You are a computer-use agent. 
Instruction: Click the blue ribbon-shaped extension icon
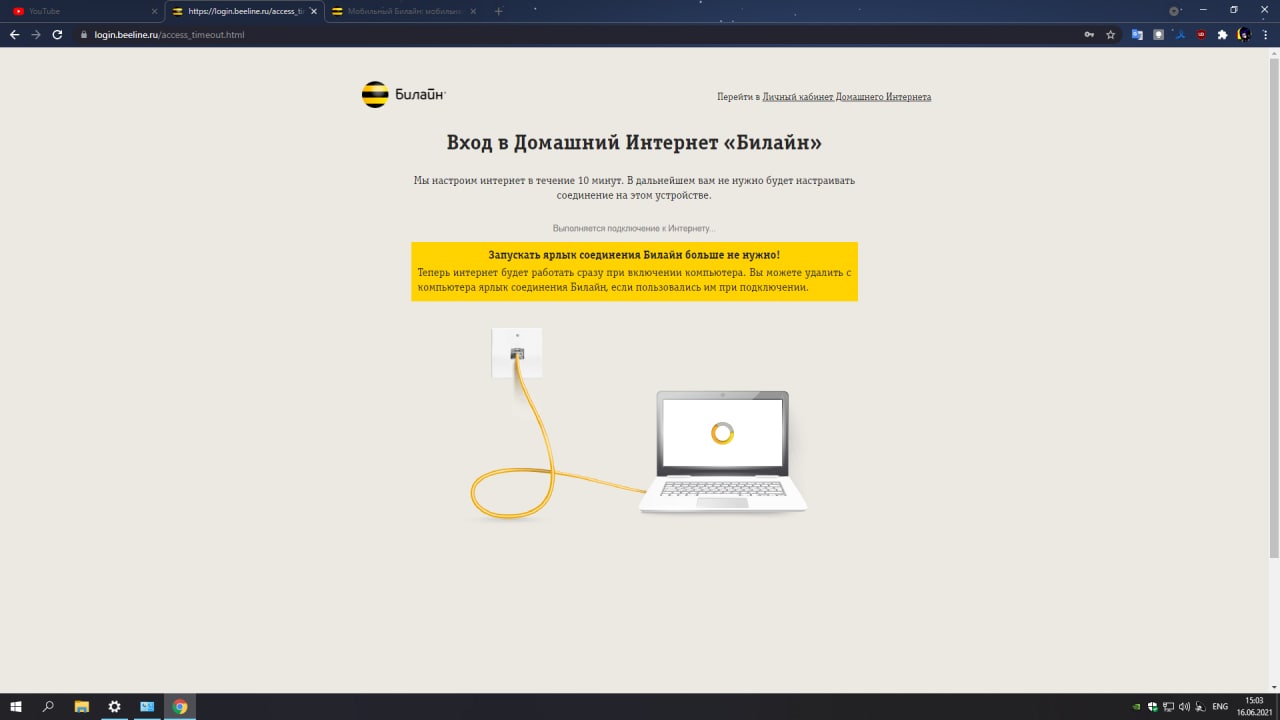[x=1179, y=34]
